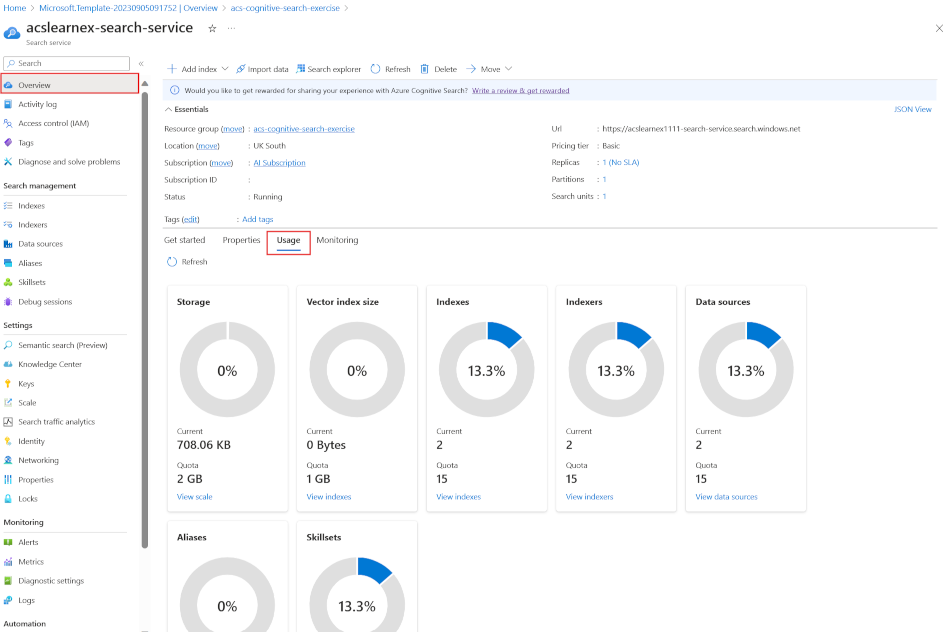Click Import data in toolbar
Screen dimensions: 949x632
click(262, 69)
